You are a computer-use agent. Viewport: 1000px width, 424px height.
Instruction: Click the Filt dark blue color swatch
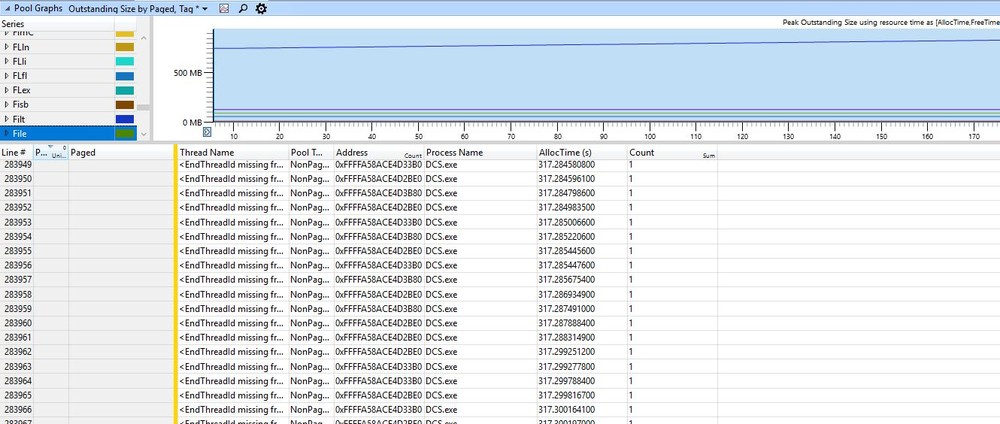[x=124, y=119]
